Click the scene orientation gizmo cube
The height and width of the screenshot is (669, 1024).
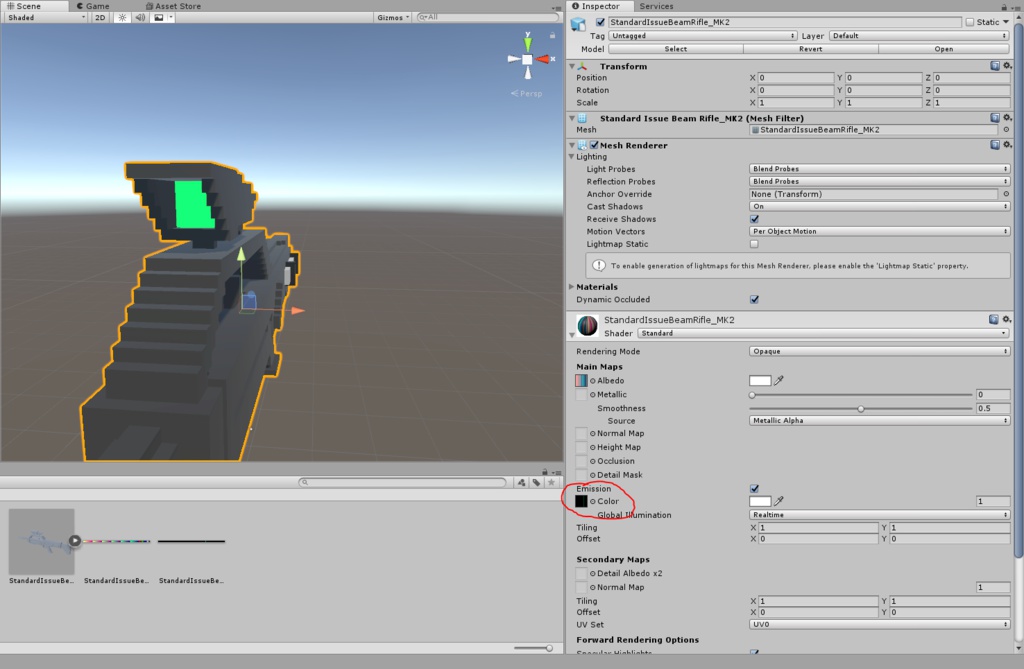click(527, 59)
